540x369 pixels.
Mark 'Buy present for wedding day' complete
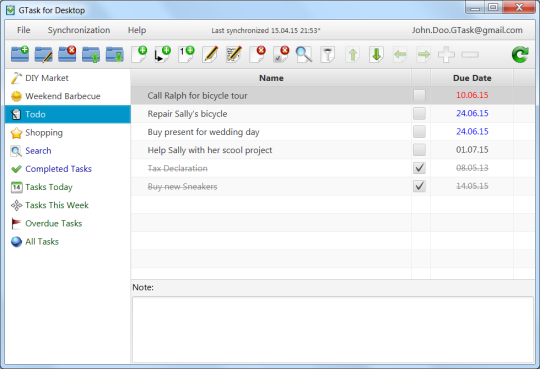pos(419,131)
